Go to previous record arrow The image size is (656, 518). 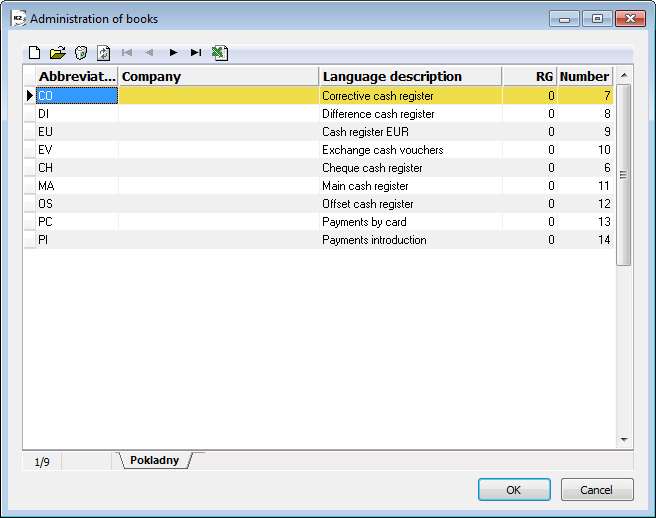point(149,52)
